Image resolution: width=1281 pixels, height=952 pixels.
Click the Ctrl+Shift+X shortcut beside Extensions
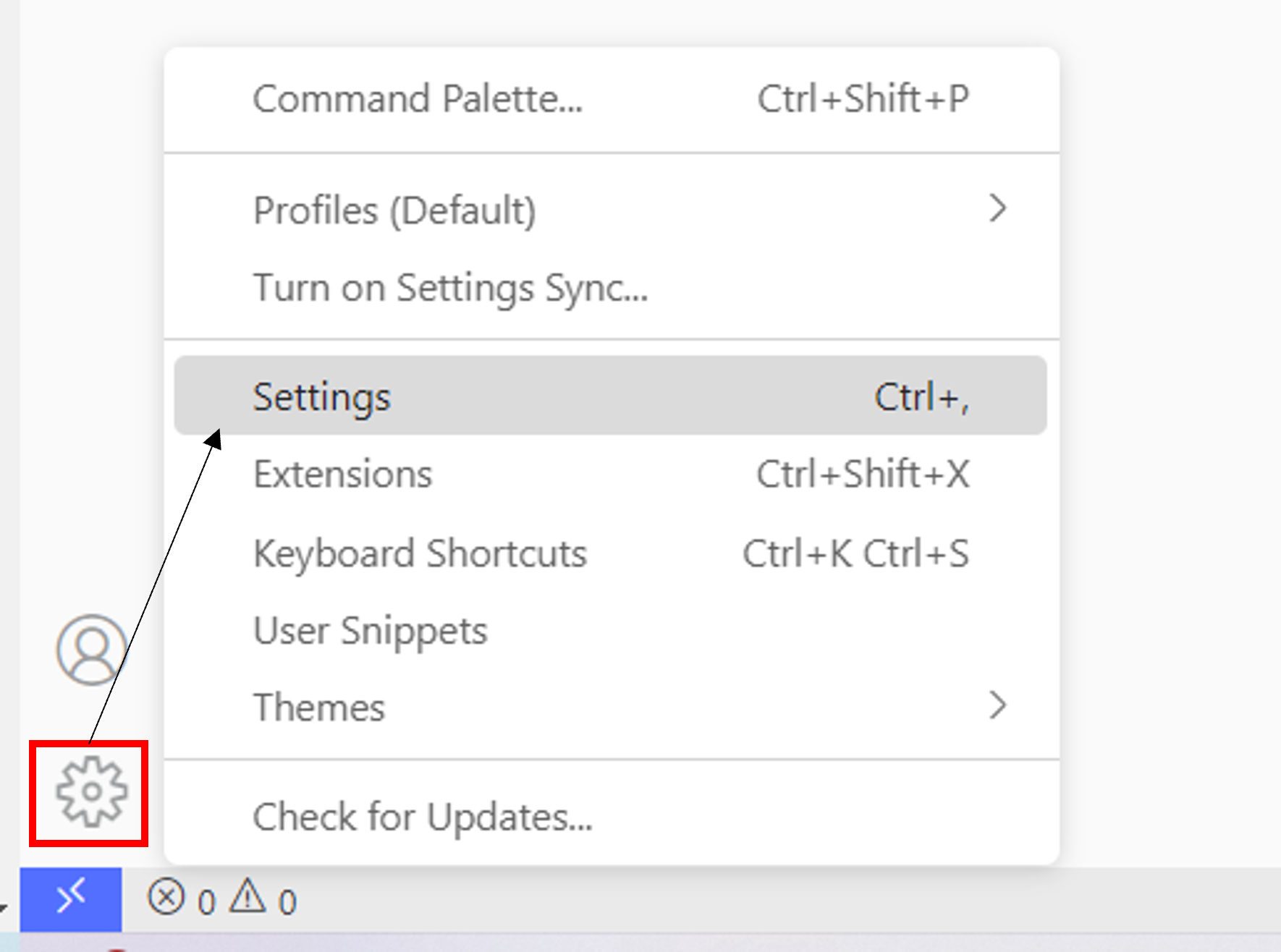click(x=863, y=474)
